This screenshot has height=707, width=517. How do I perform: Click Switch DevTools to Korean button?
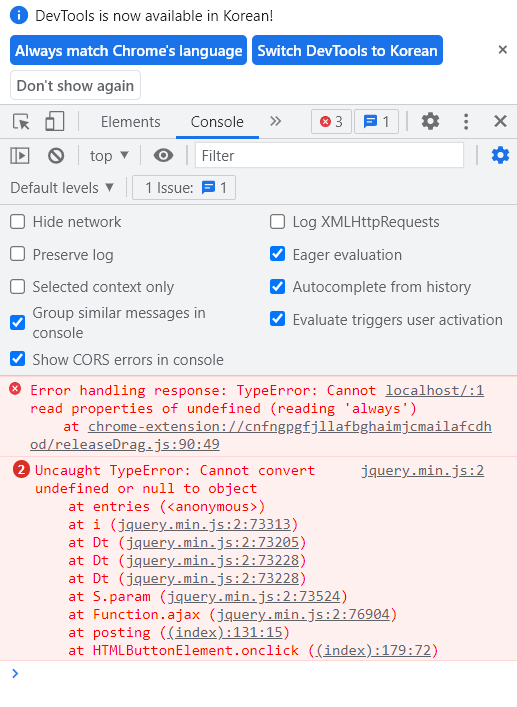(347, 50)
